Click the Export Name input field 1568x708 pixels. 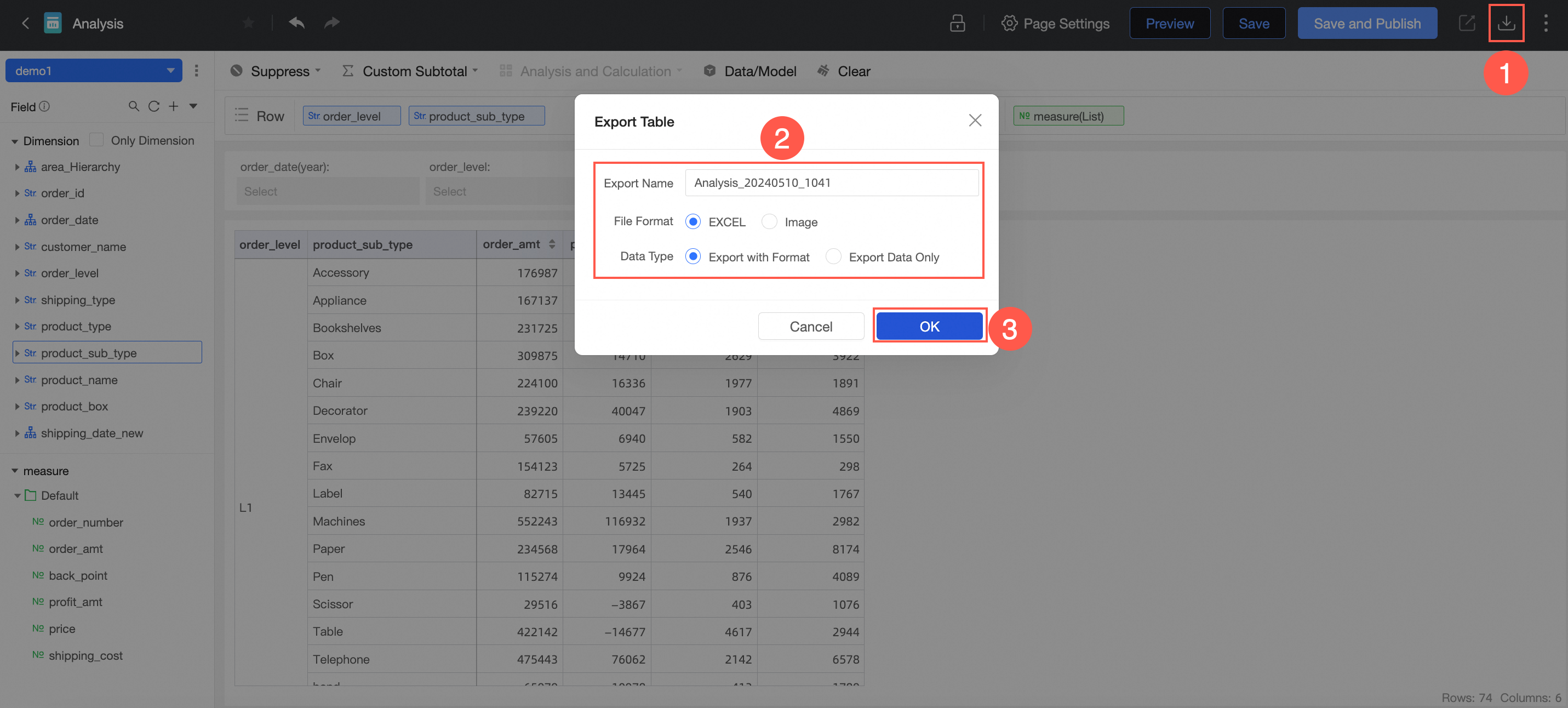coord(831,182)
